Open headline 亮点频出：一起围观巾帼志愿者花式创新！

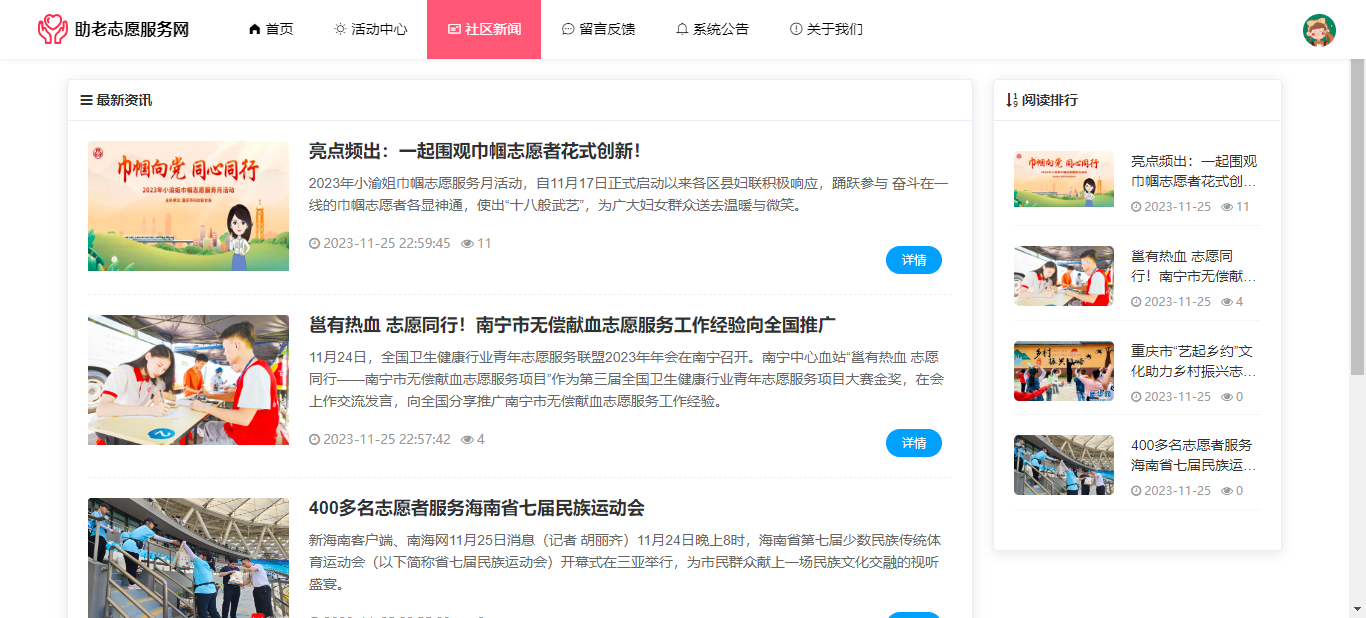tap(474, 151)
